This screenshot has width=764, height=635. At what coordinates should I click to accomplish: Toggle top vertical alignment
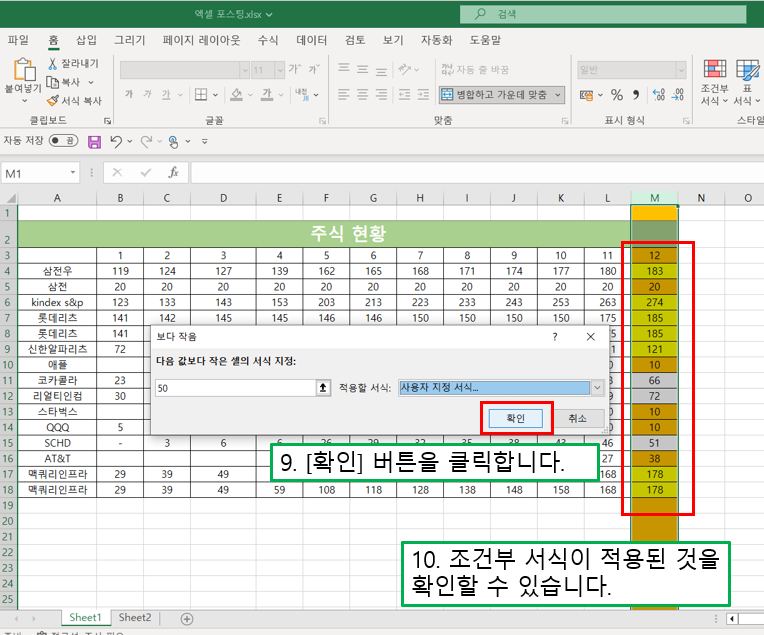coord(344,69)
